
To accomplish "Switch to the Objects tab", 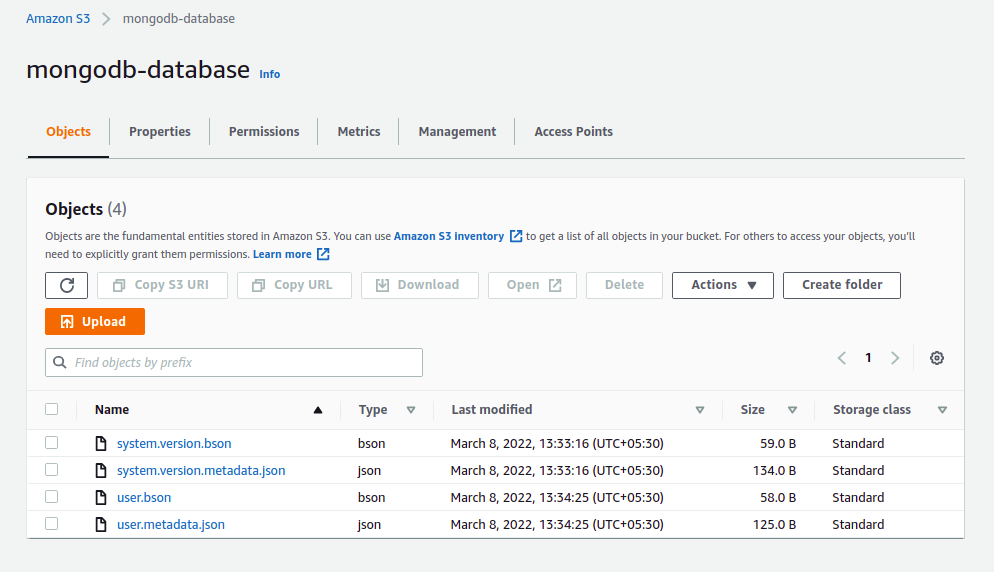I will (68, 132).
